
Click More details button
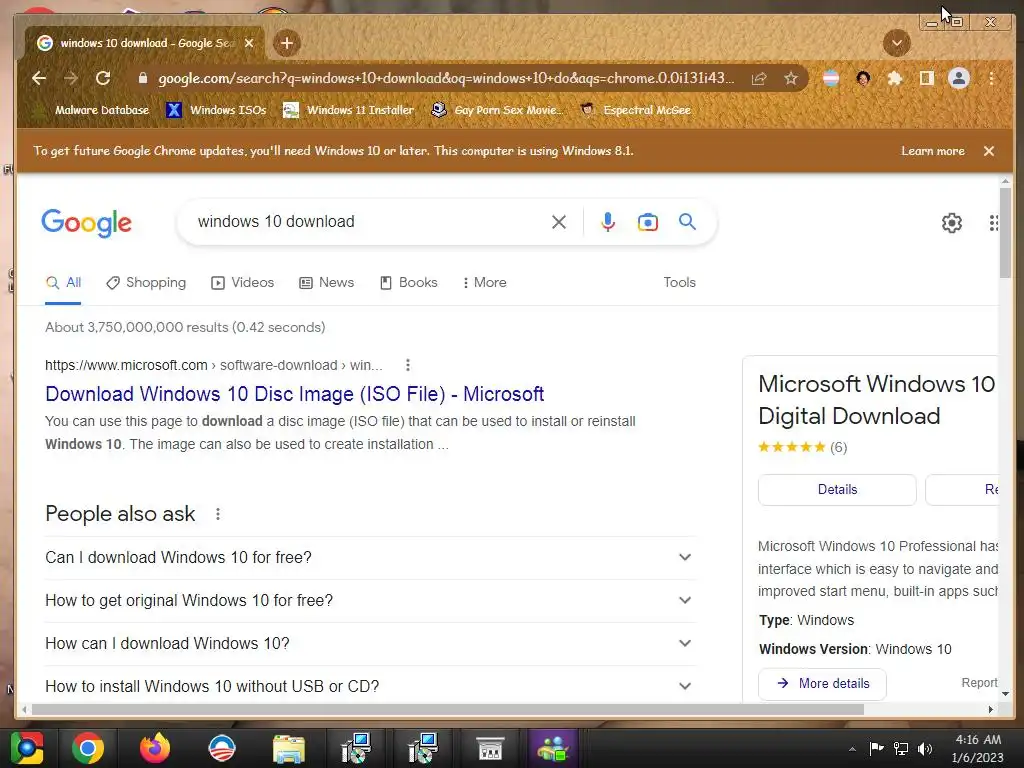[822, 684]
